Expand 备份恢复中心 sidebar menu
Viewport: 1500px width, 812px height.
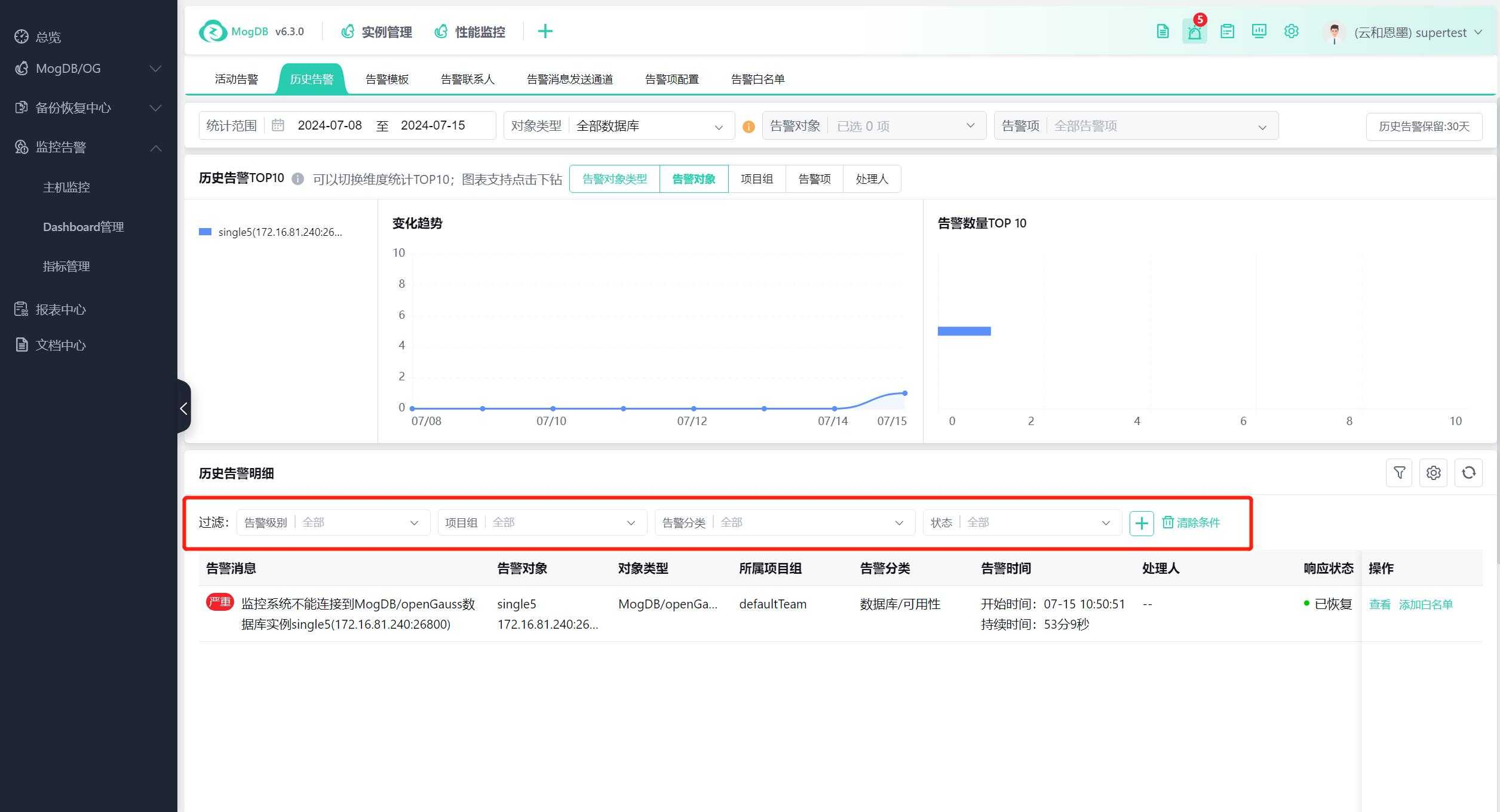click(x=88, y=108)
